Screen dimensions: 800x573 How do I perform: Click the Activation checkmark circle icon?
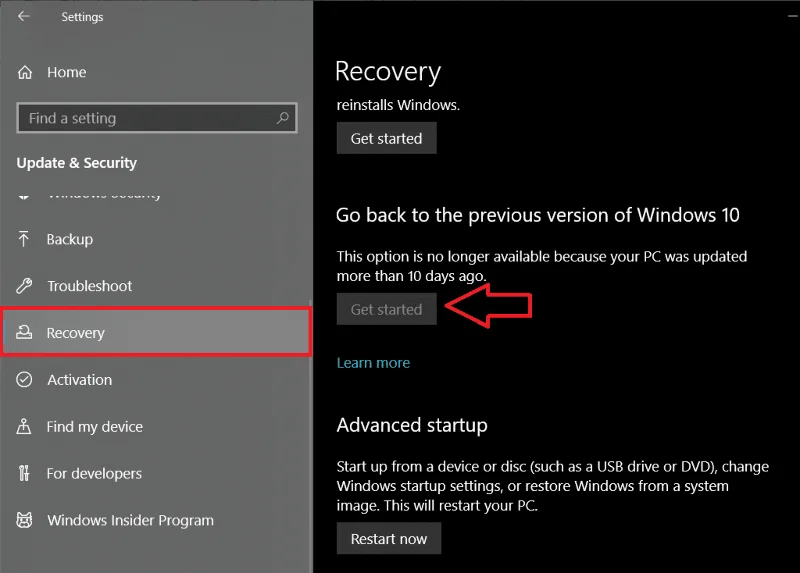point(24,380)
